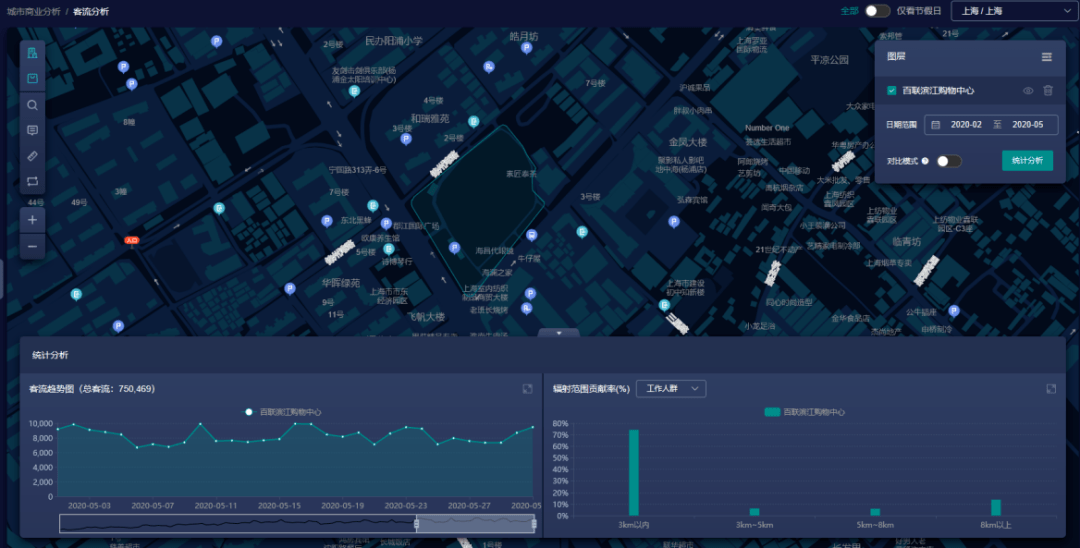Go to 城市商业分析 breadcrumb
The width and height of the screenshot is (1080, 548).
click(33, 11)
